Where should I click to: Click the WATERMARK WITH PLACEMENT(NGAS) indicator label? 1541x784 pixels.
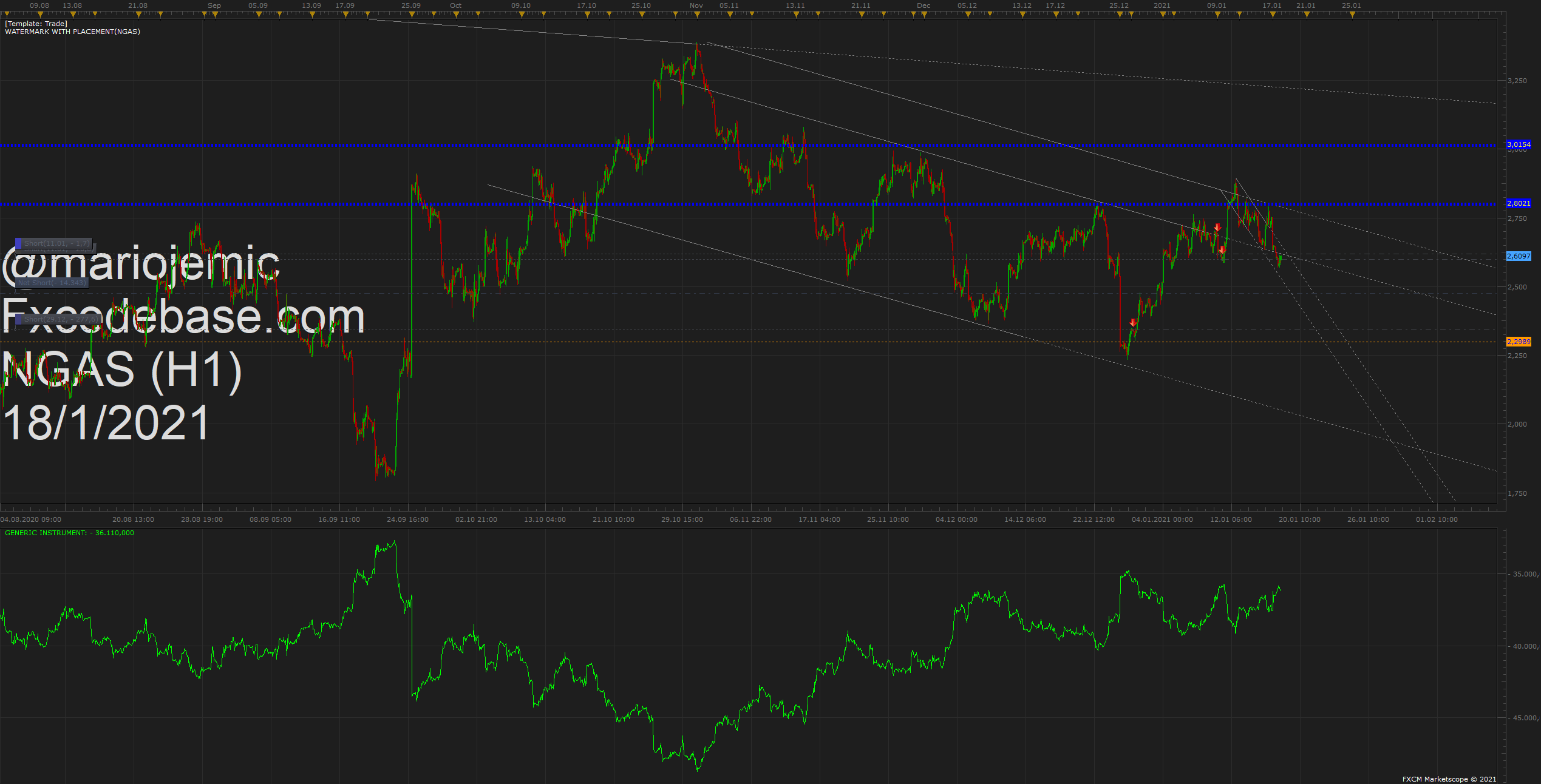[x=72, y=32]
